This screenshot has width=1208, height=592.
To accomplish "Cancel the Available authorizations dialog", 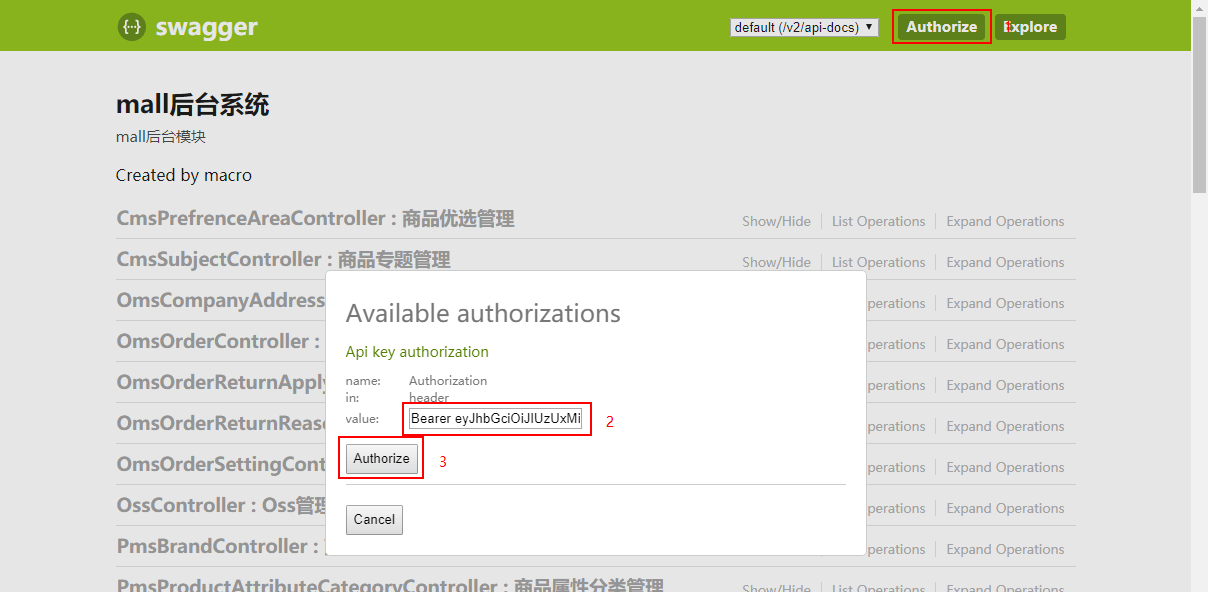I will [374, 519].
